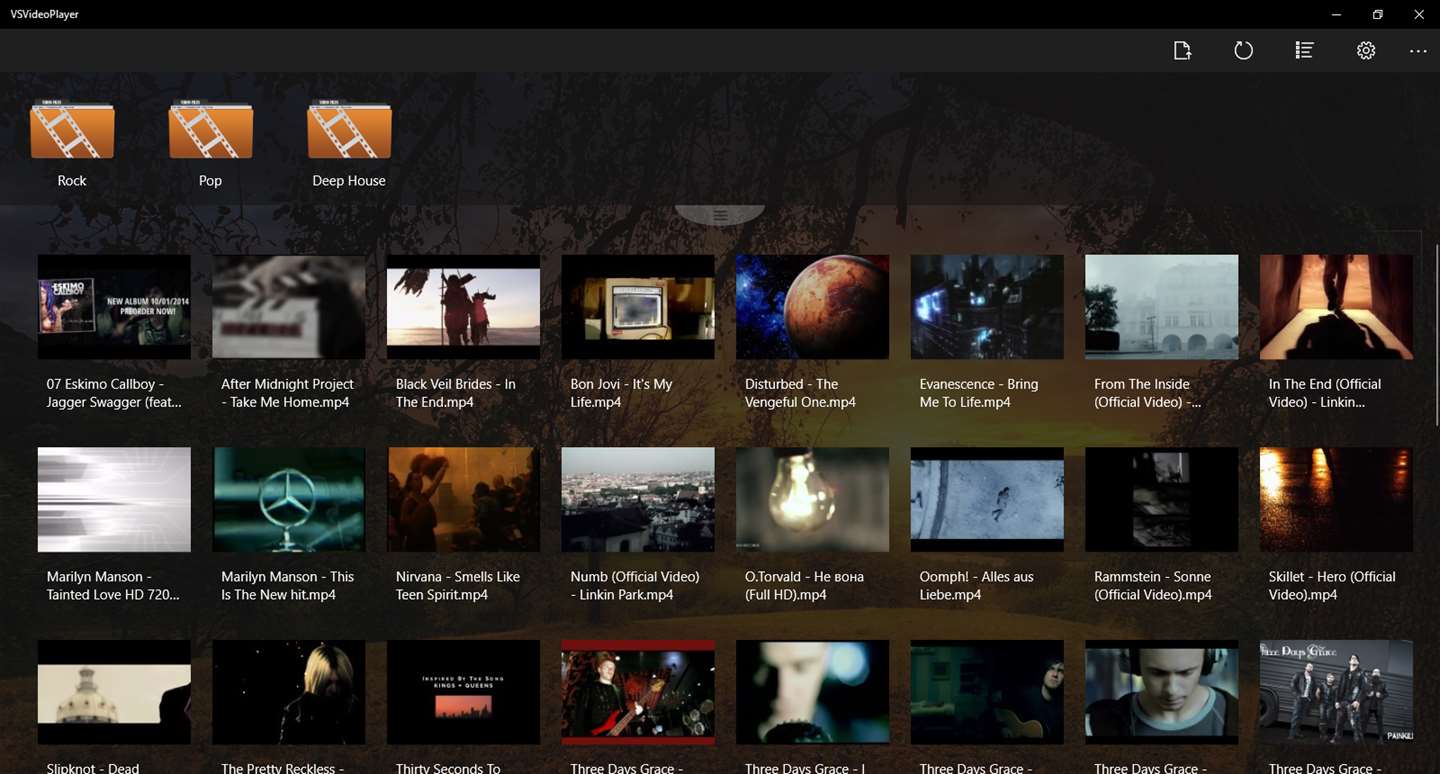Play Evanescence Bring Me To Life thumbnail
Viewport: 1440px width, 774px height.
tap(987, 307)
